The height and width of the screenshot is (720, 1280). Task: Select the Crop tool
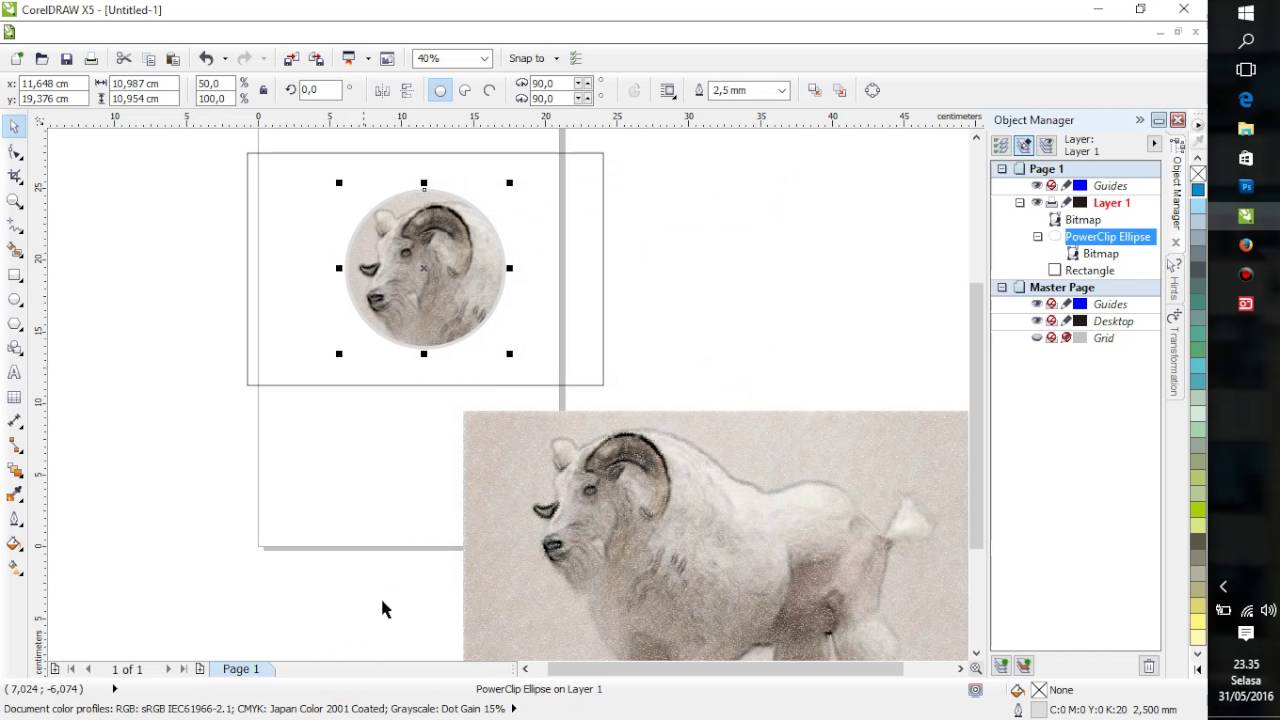[14, 176]
